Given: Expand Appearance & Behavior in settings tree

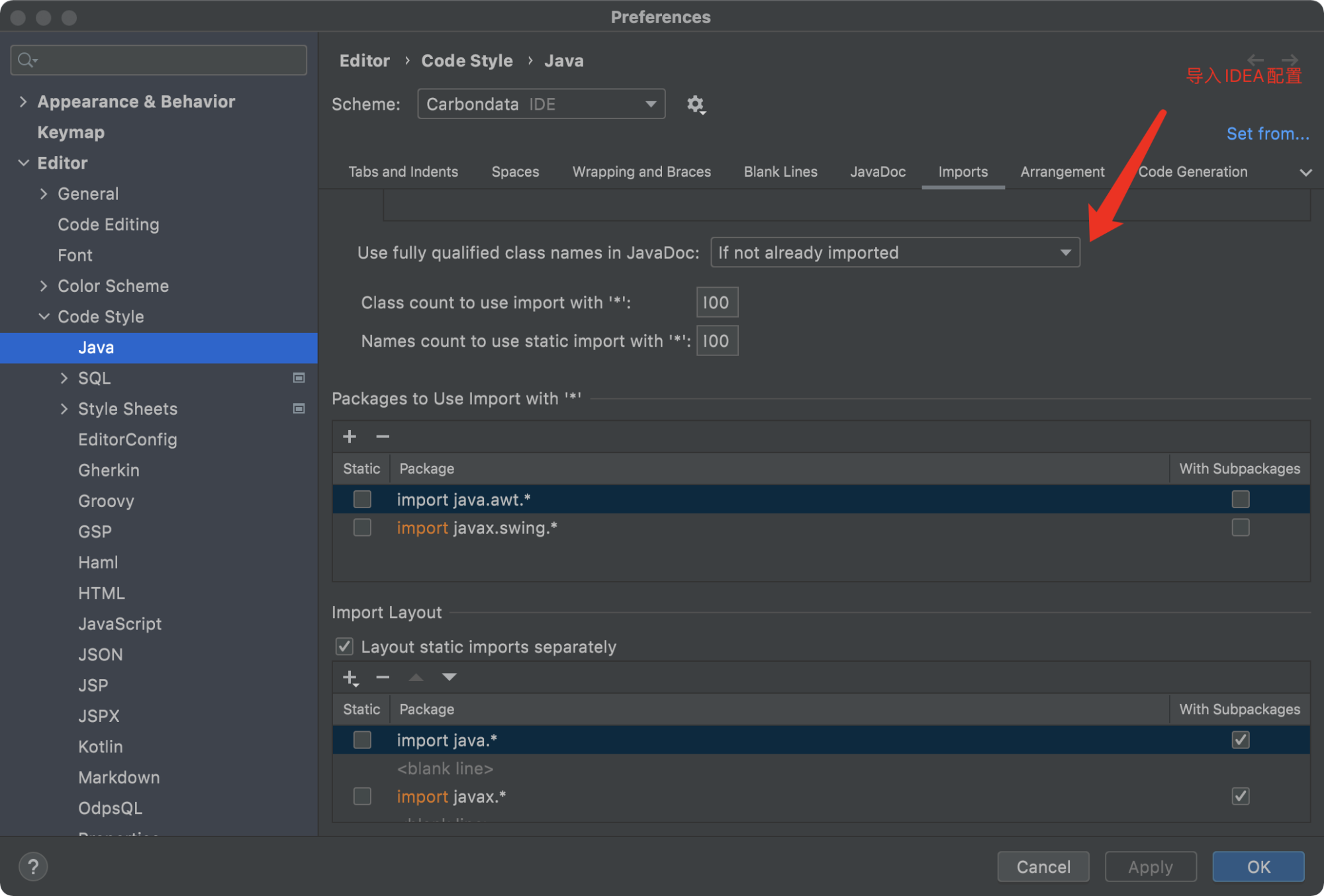Looking at the screenshot, I should pos(23,101).
